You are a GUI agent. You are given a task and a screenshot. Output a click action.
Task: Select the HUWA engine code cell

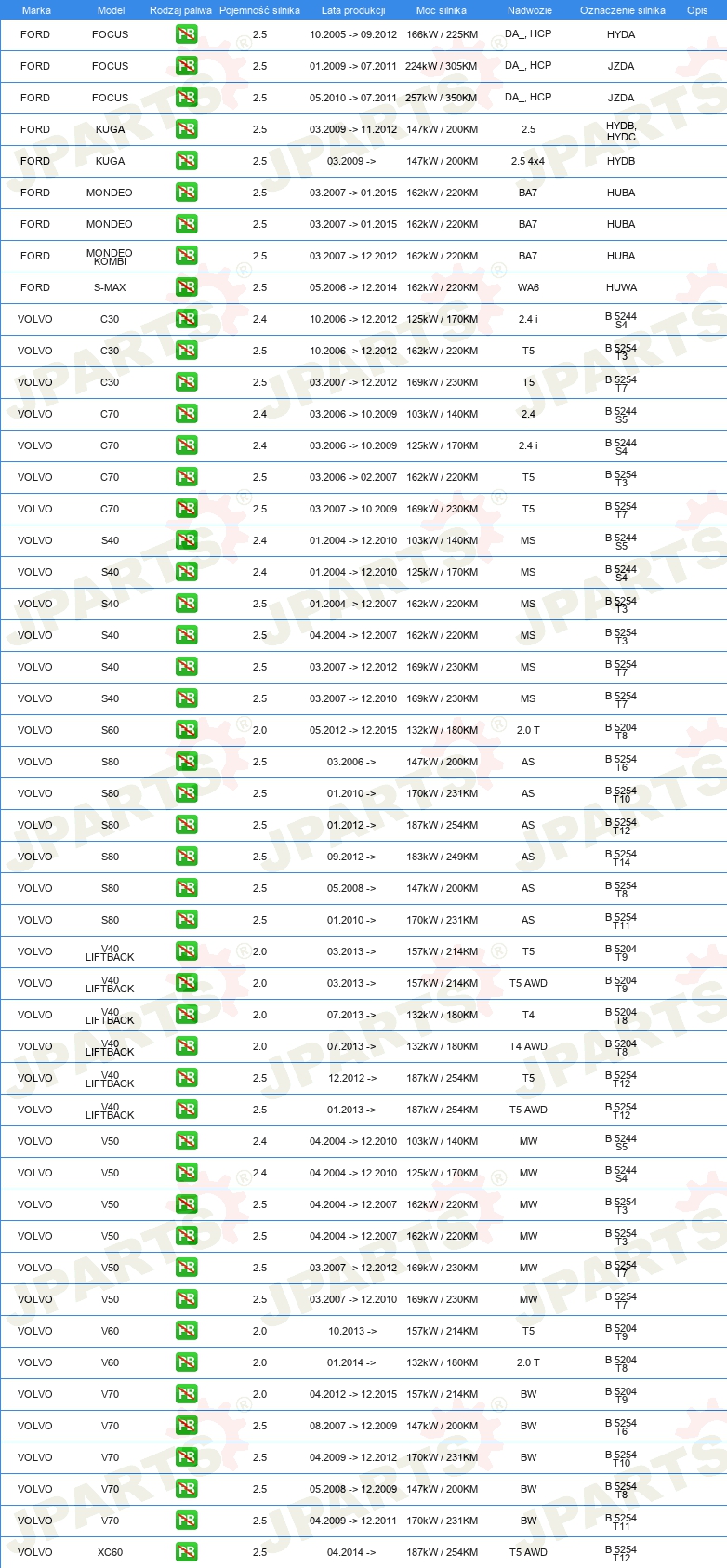point(621,287)
